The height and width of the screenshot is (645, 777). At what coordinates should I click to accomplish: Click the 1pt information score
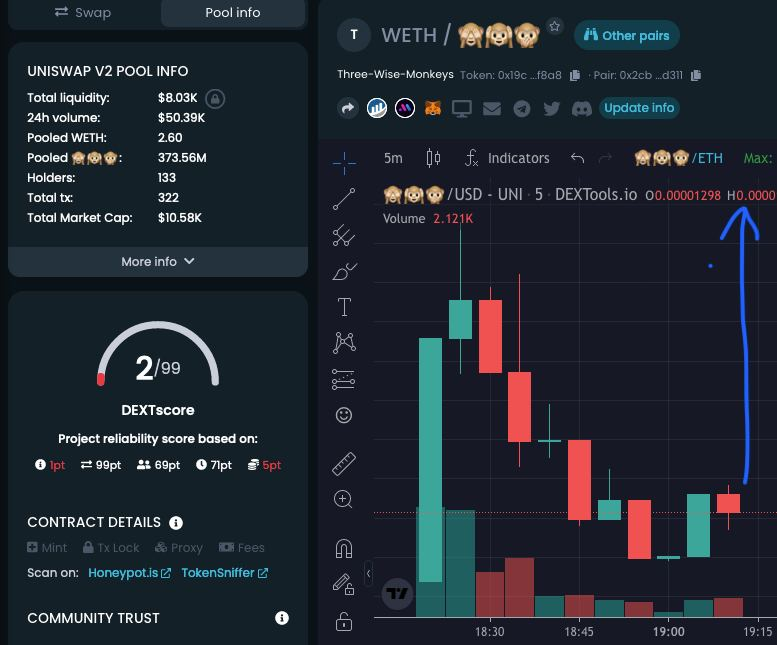[x=50, y=465]
